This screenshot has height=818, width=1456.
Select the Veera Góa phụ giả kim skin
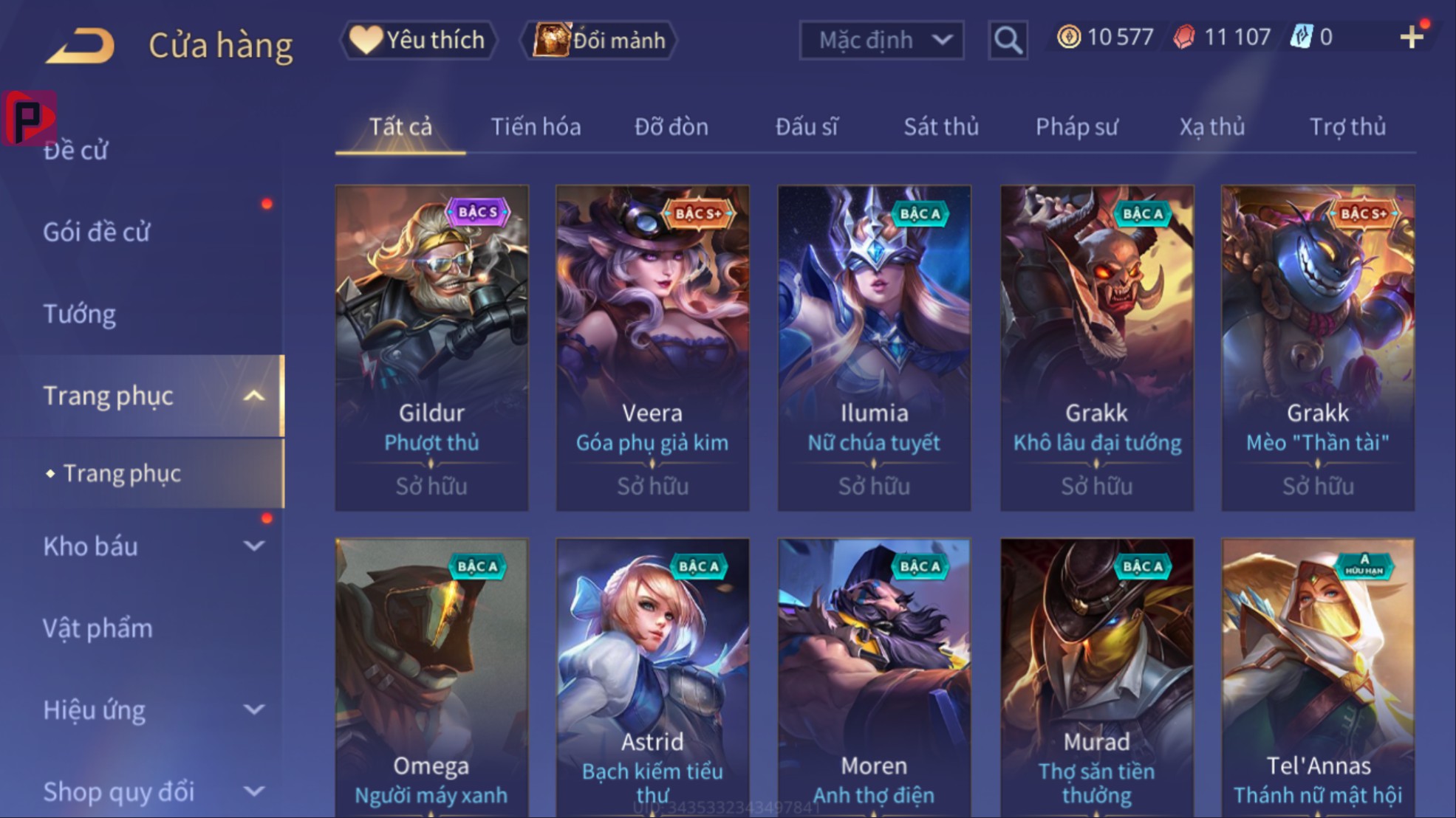coord(652,348)
